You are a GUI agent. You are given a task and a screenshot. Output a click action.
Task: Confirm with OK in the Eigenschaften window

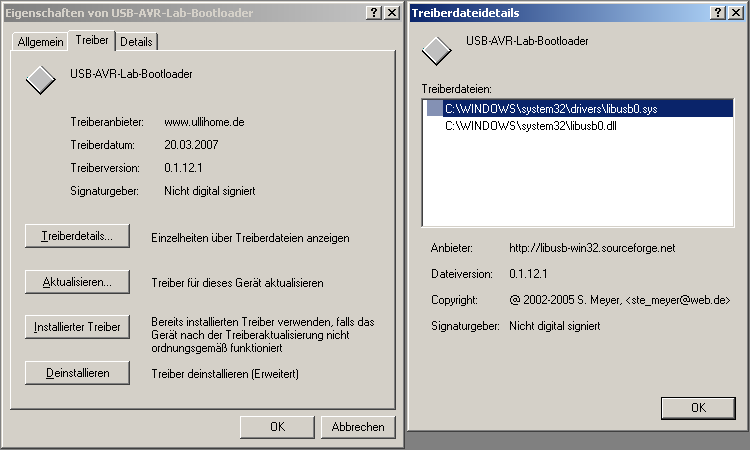277,427
